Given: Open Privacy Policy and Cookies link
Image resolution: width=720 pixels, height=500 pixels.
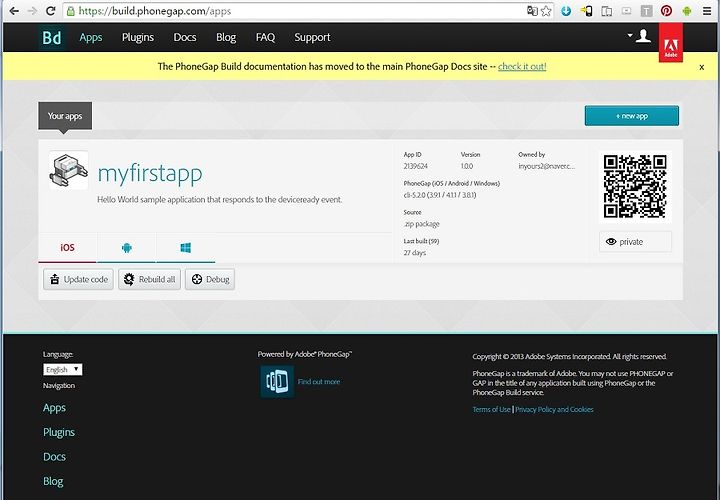Looking at the screenshot, I should tap(554, 410).
